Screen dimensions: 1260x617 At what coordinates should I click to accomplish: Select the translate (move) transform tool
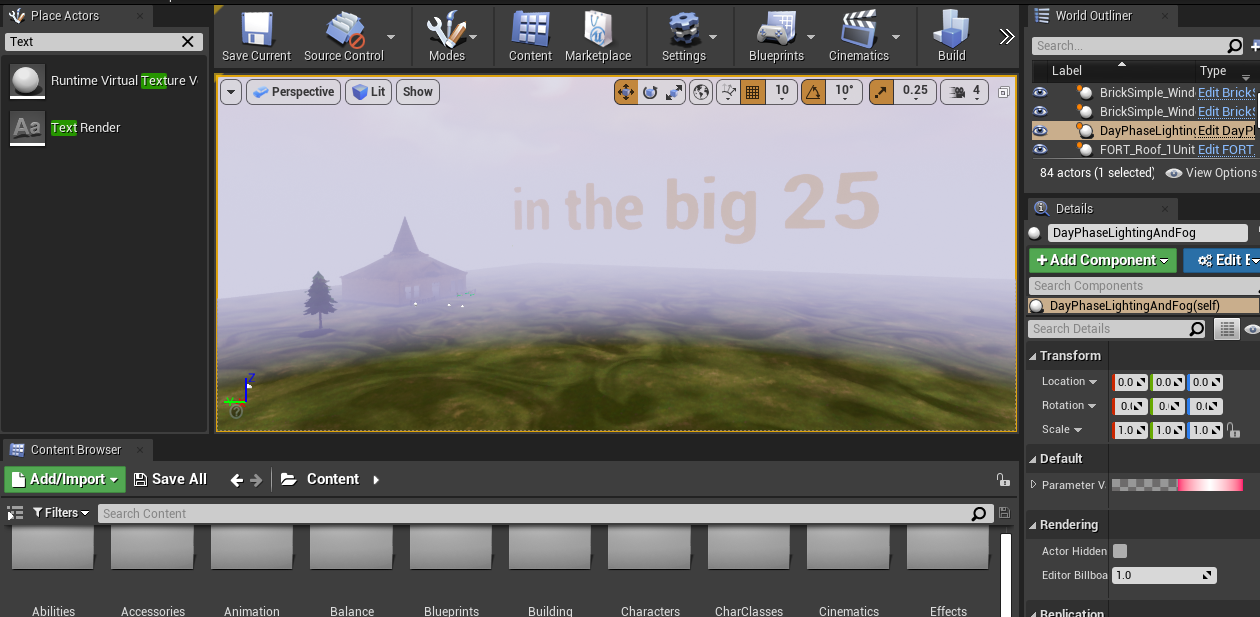(x=627, y=92)
